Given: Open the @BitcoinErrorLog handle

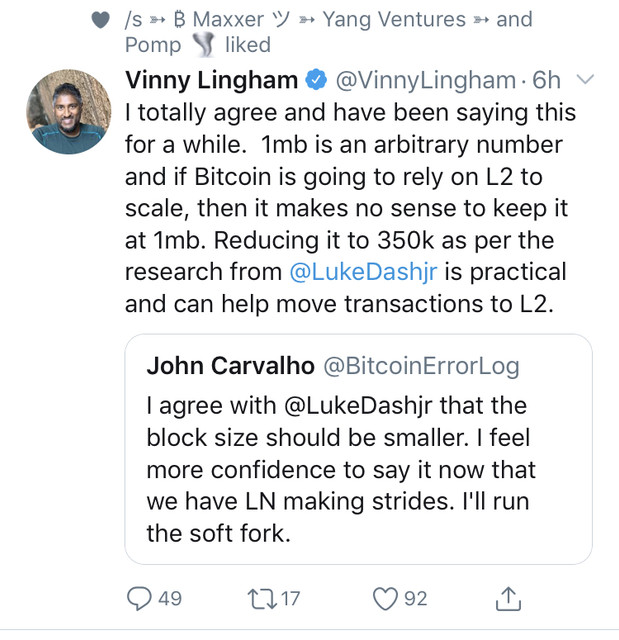Looking at the screenshot, I should pyautogui.click(x=422, y=366).
